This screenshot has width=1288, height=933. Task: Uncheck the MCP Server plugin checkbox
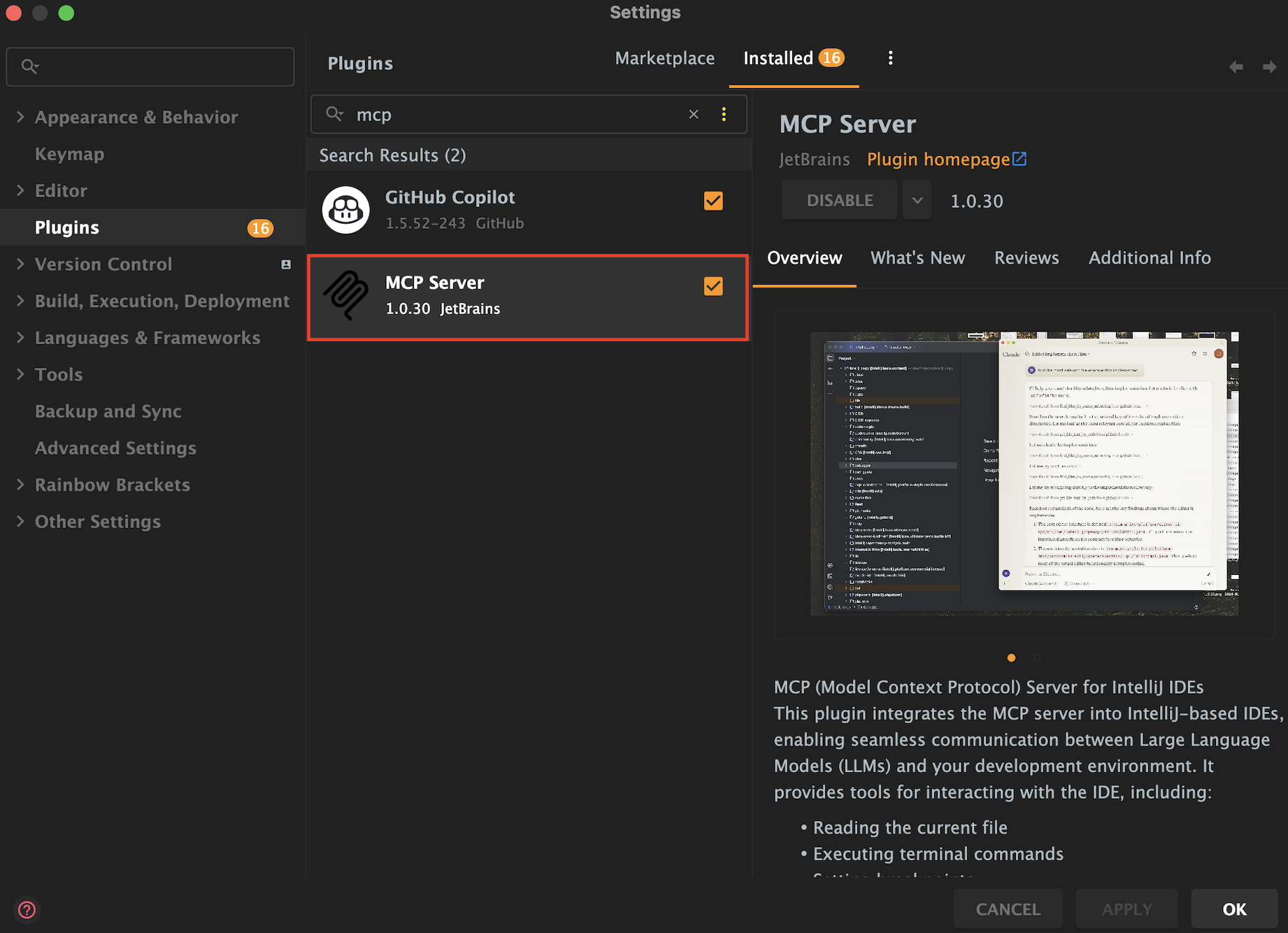(713, 286)
